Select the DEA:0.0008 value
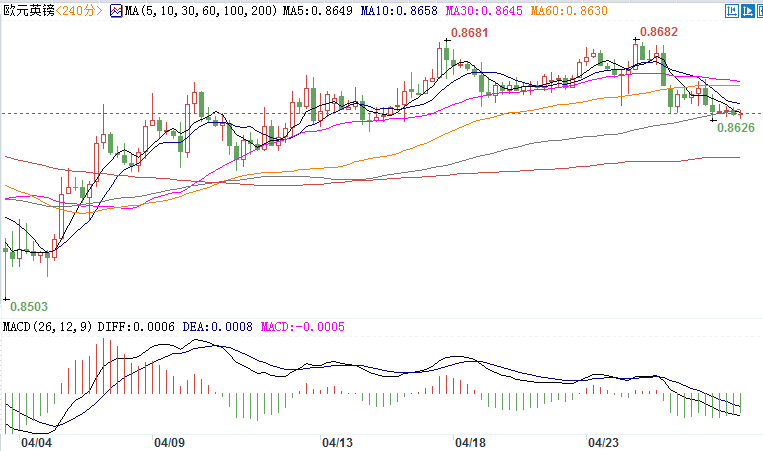The height and width of the screenshot is (451, 763). 218,326
